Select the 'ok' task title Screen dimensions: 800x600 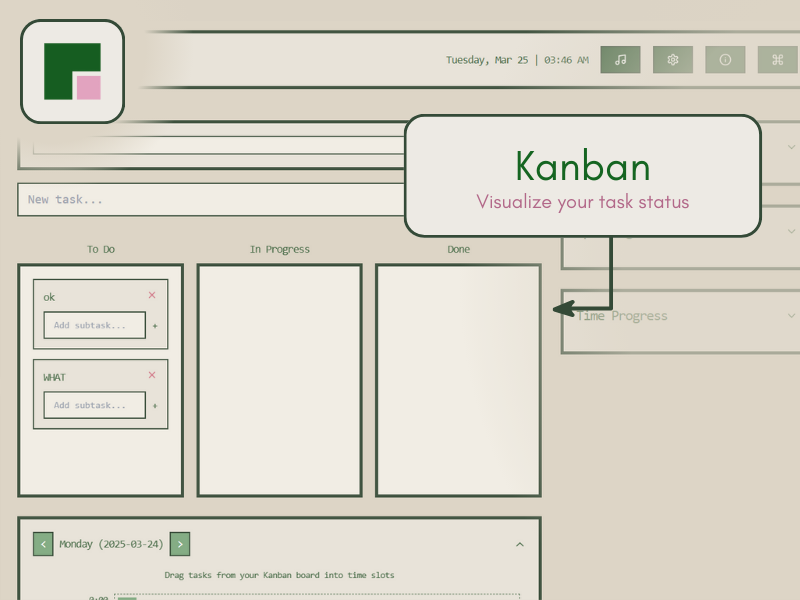(49, 297)
